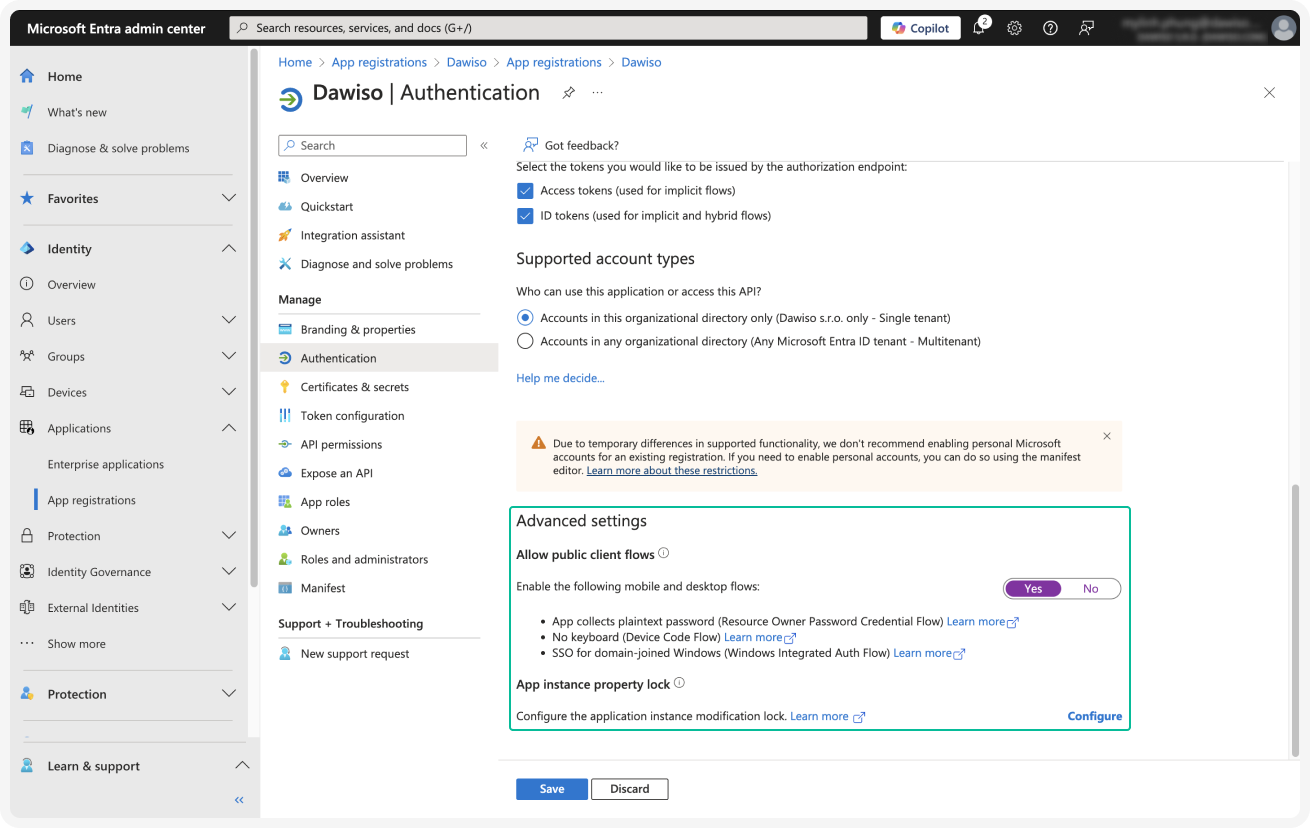The image size is (1310, 828).
Task: Click the feedback person icon in header
Action: (x=1086, y=28)
